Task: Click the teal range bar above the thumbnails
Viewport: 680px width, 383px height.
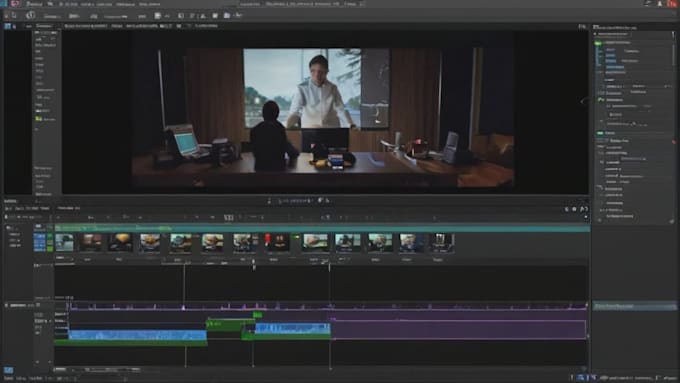Action: 322,228
